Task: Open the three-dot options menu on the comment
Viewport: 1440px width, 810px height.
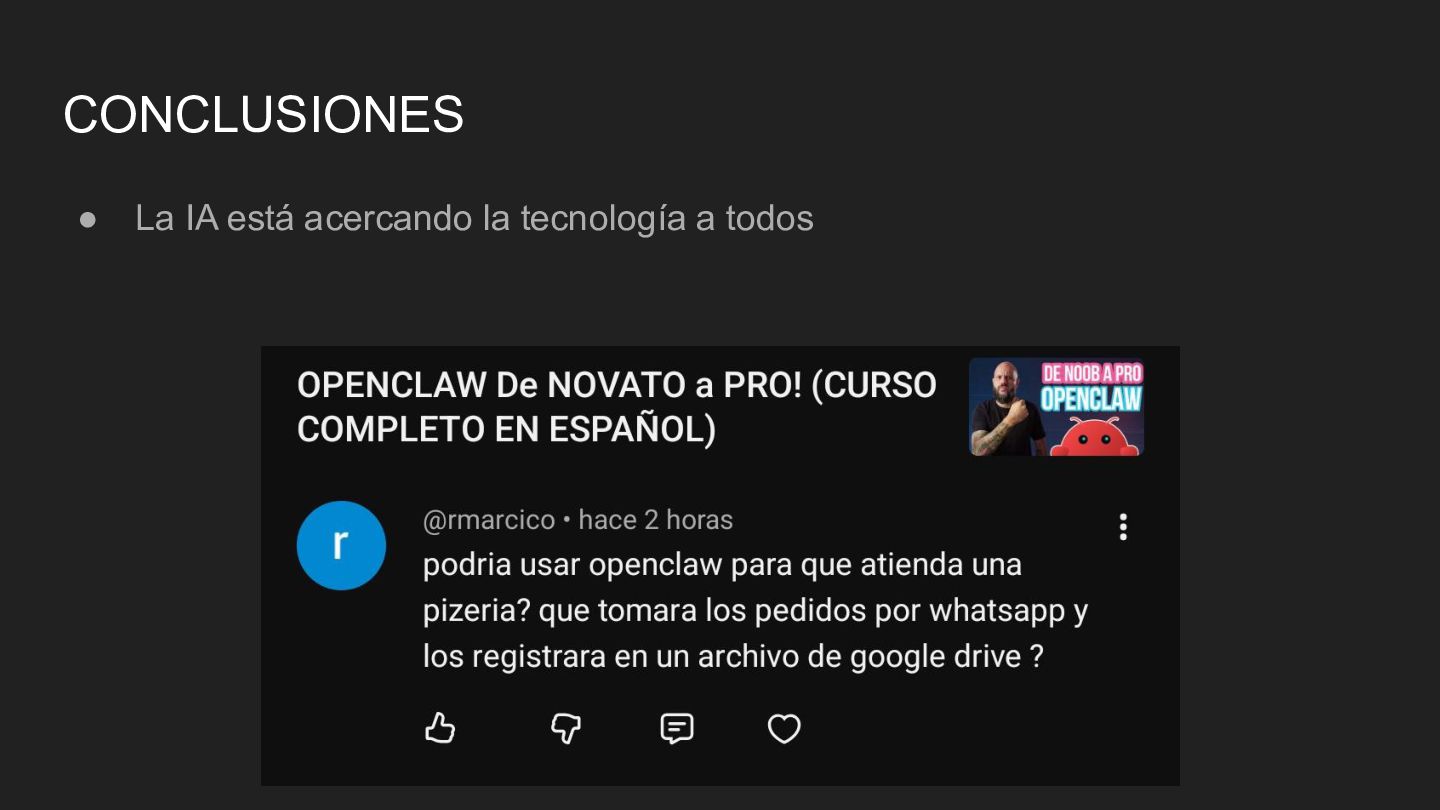Action: pos(1123,527)
